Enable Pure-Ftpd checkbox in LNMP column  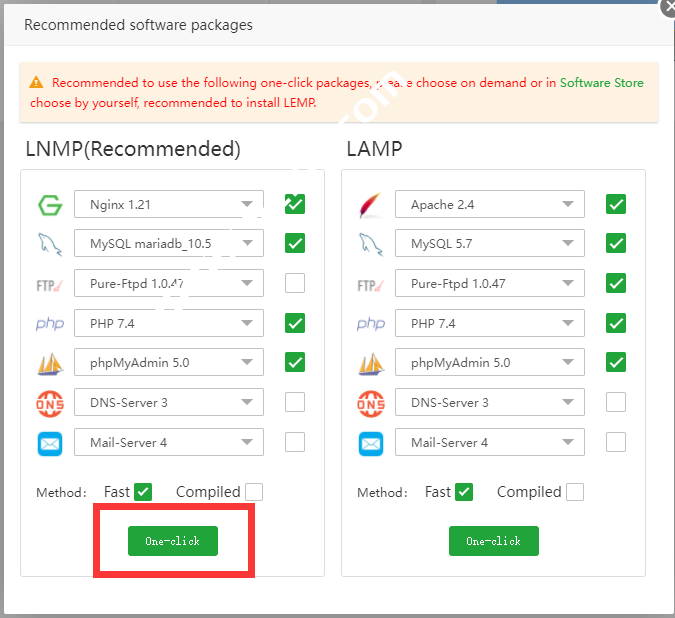click(295, 283)
